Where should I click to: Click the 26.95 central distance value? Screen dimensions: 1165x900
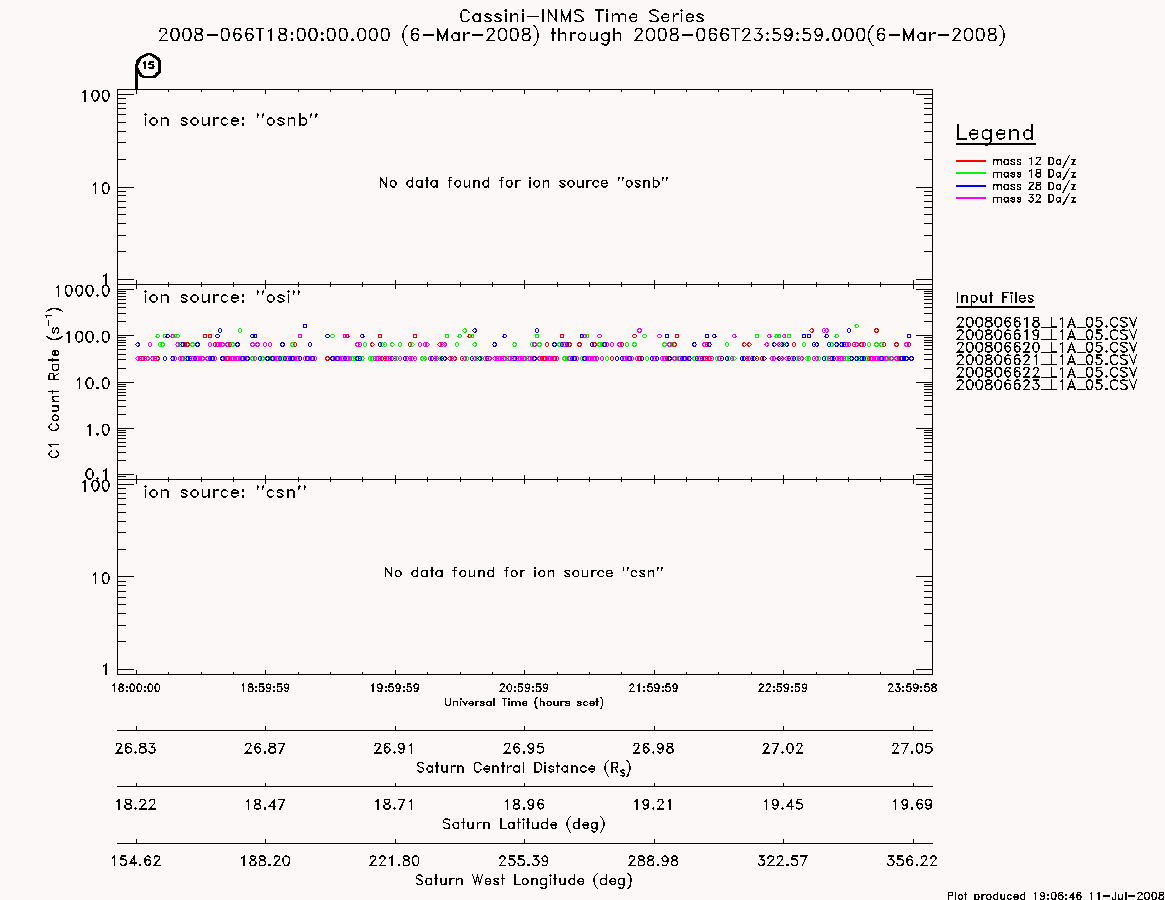point(524,748)
